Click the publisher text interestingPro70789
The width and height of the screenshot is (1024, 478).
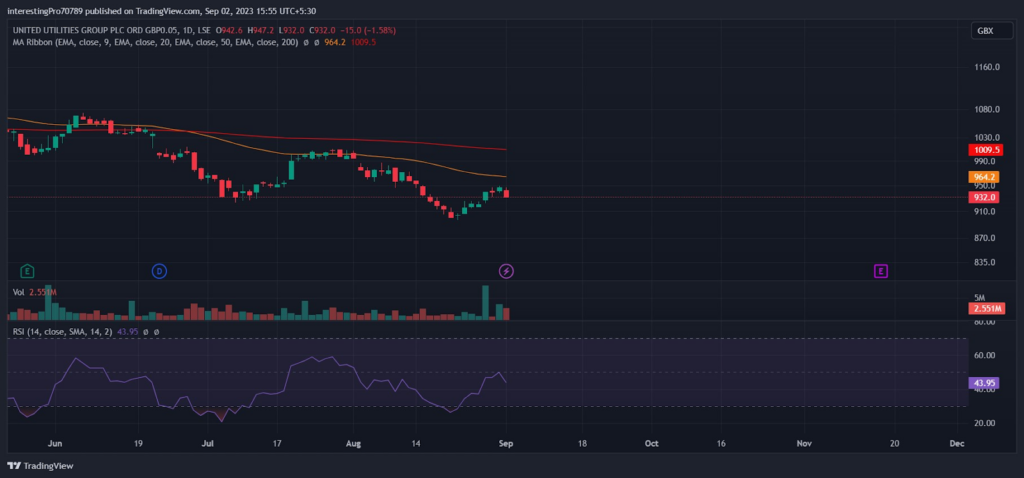pyautogui.click(x=46, y=11)
